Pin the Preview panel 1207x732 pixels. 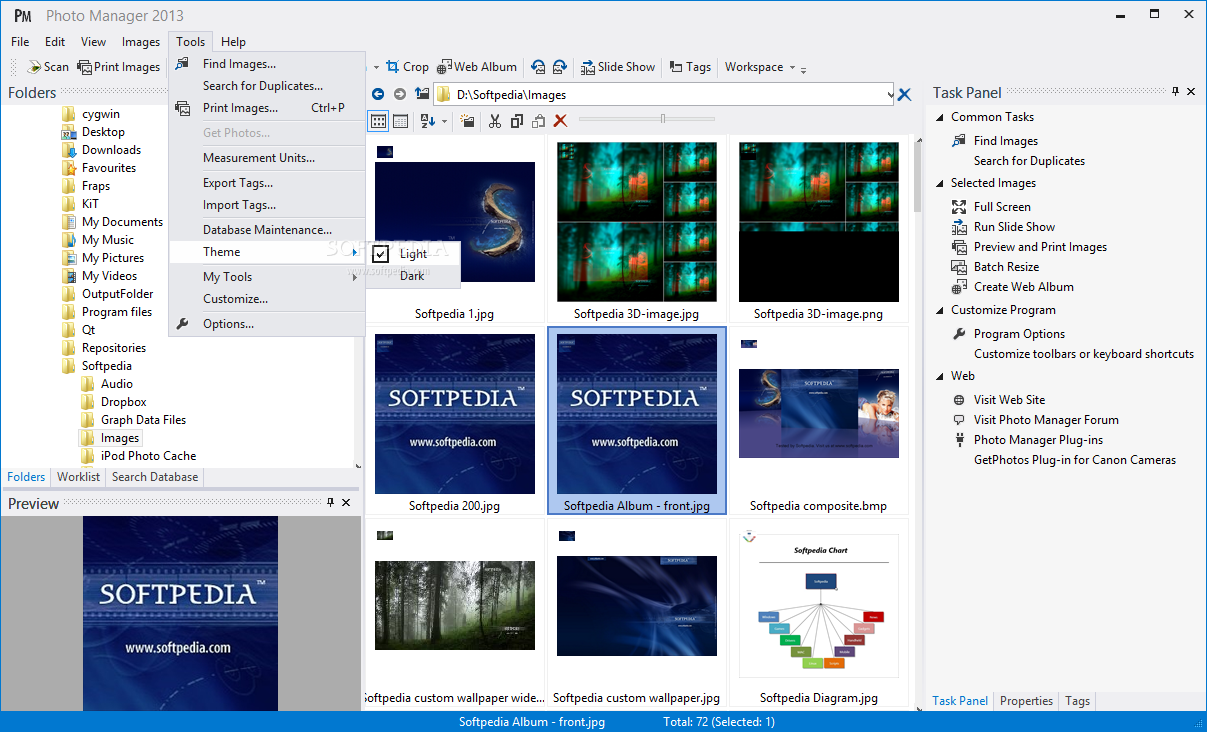click(x=331, y=503)
